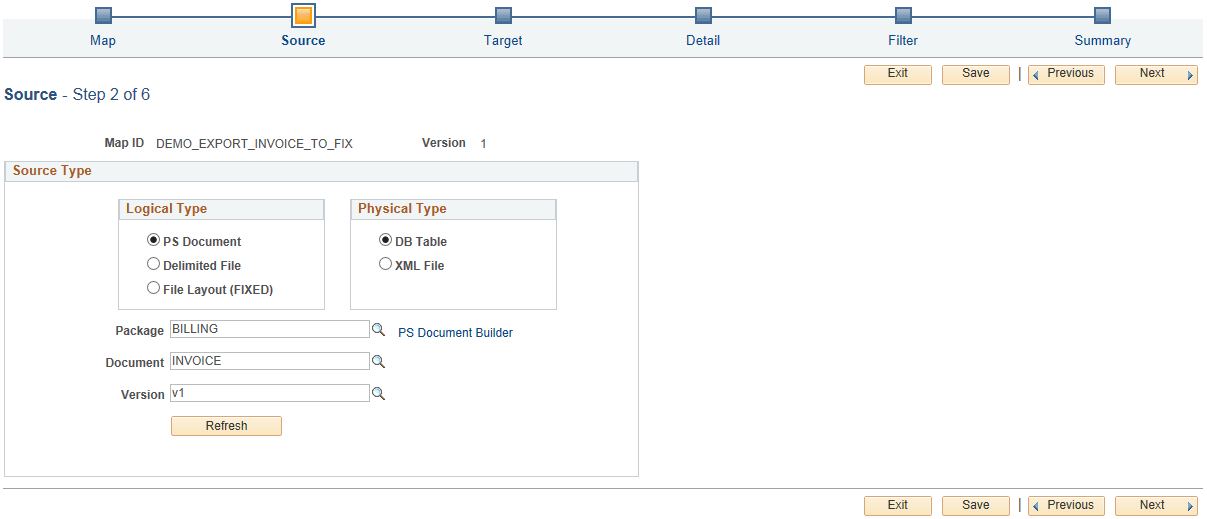Choose the DB Table radio option

coord(385,241)
